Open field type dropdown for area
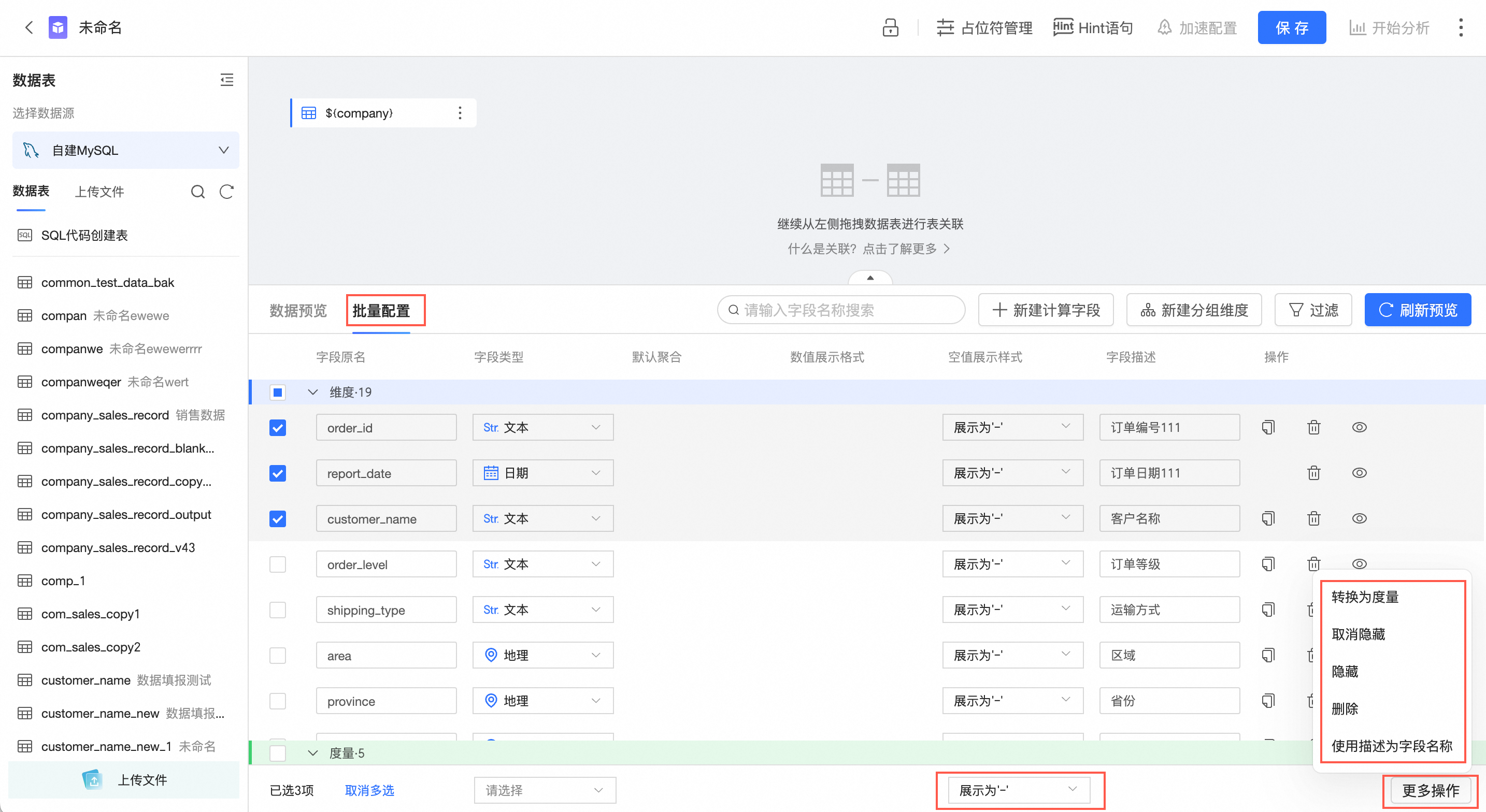The image size is (1486, 812). pyautogui.click(x=542, y=655)
